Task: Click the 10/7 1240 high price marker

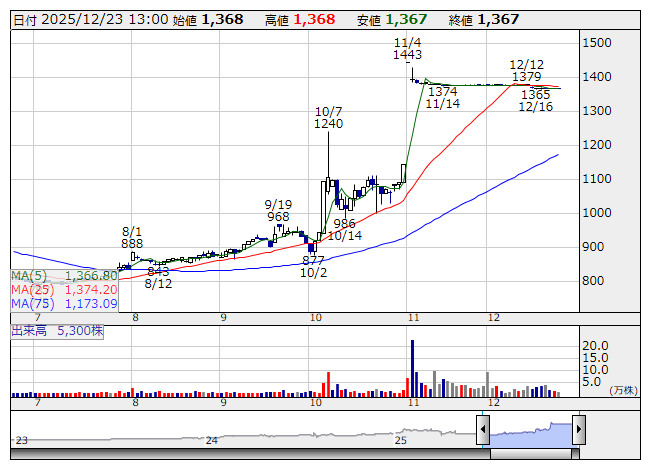Action: coord(328,118)
